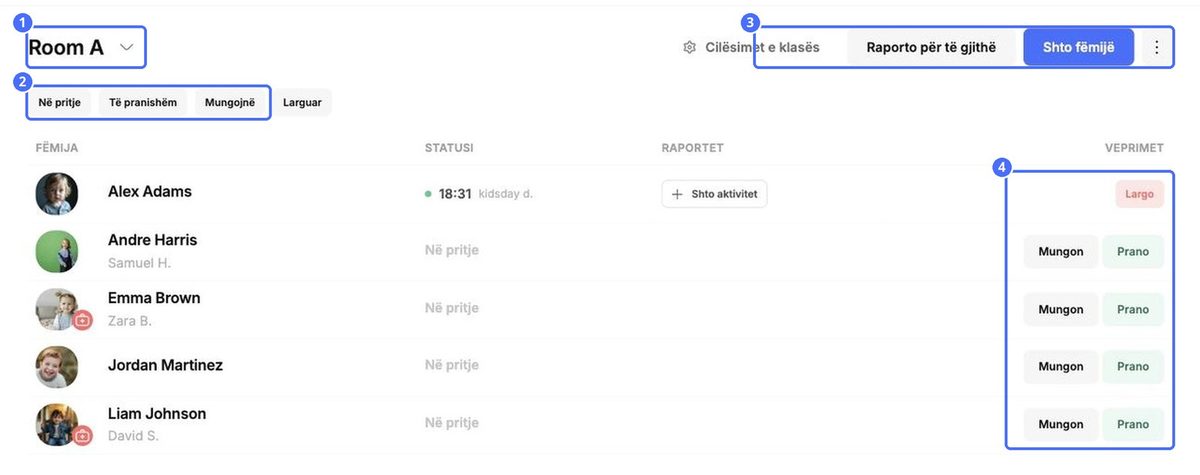Mark Jordan Martinez as Mungon
The width and height of the screenshot is (1200, 475).
[1061, 367]
